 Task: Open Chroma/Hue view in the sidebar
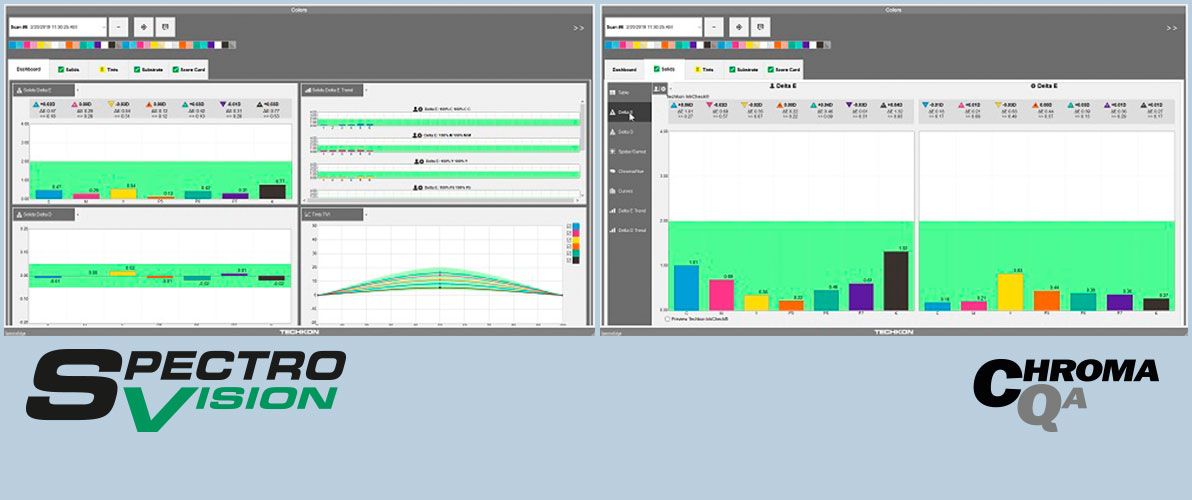tap(629, 172)
